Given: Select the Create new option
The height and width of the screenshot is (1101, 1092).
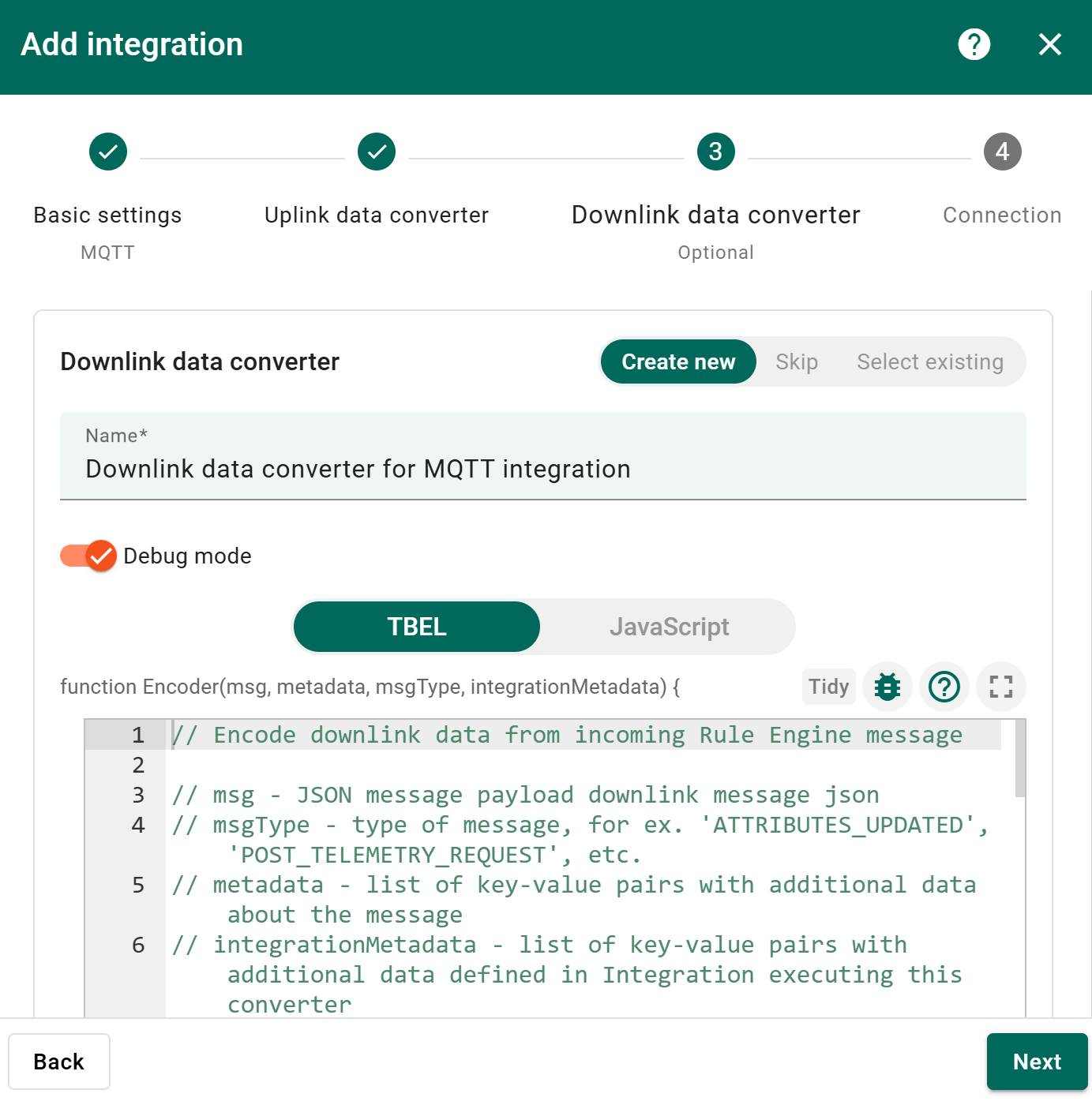Looking at the screenshot, I should (x=678, y=361).
